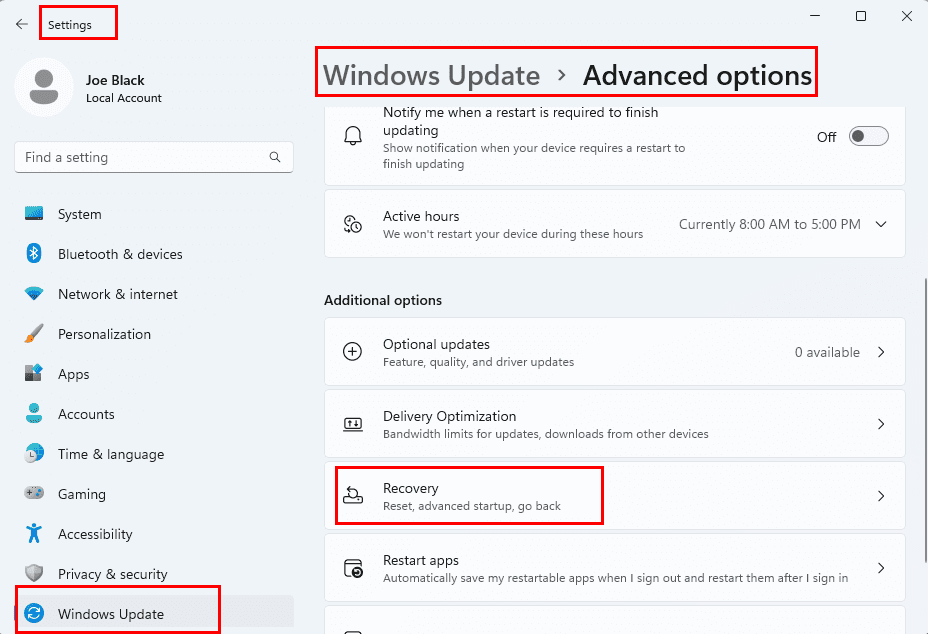Click the Windows Update breadcrumb link
This screenshot has width=928, height=634.
tap(431, 75)
